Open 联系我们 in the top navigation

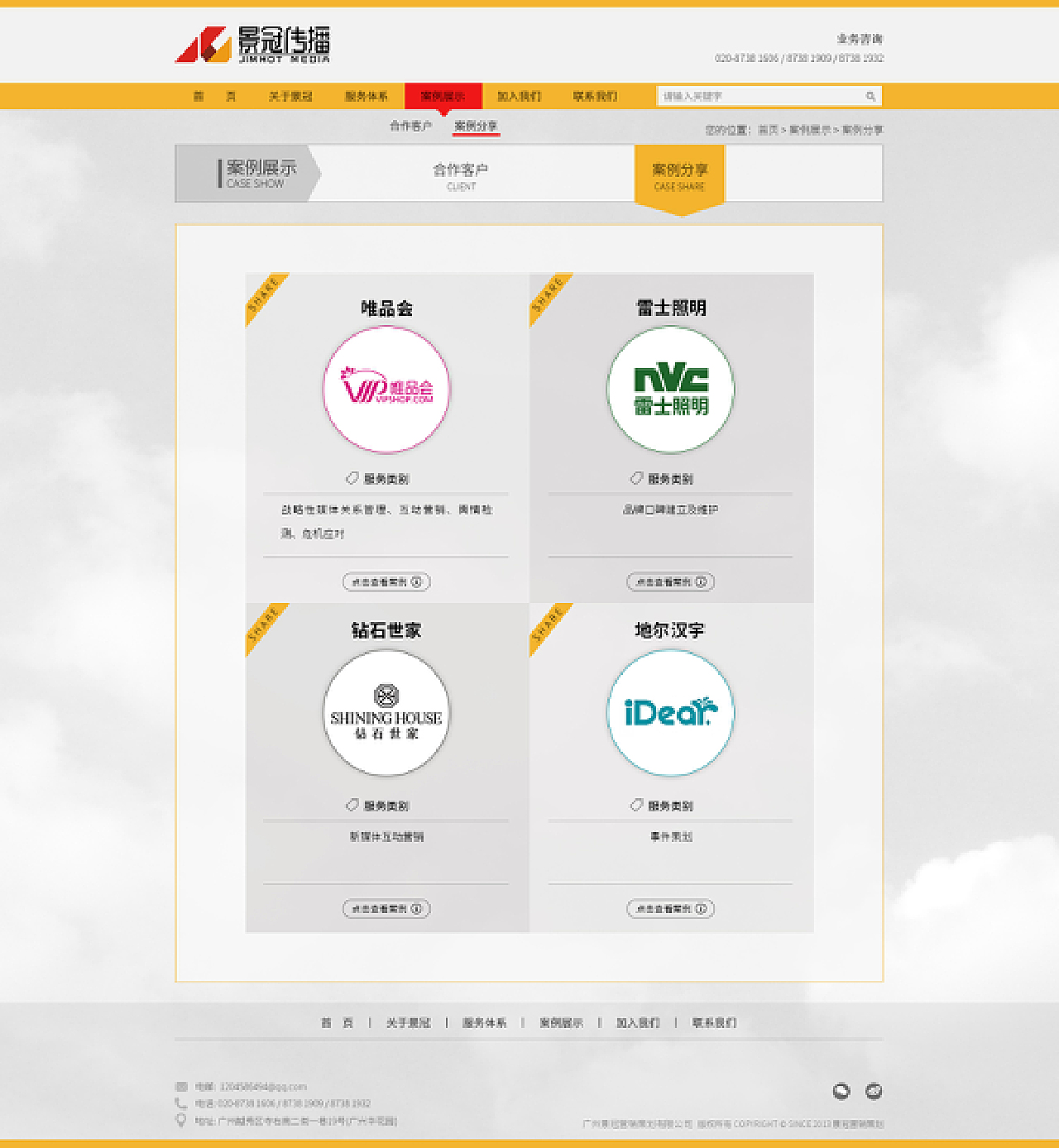pyautogui.click(x=595, y=96)
